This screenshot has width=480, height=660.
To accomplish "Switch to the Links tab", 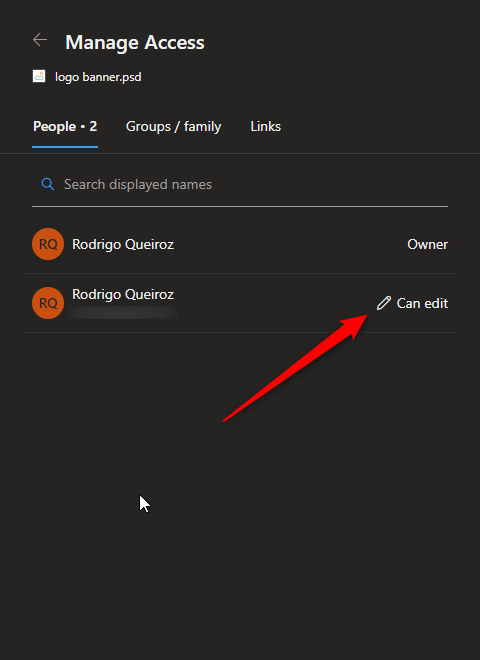I will click(265, 126).
